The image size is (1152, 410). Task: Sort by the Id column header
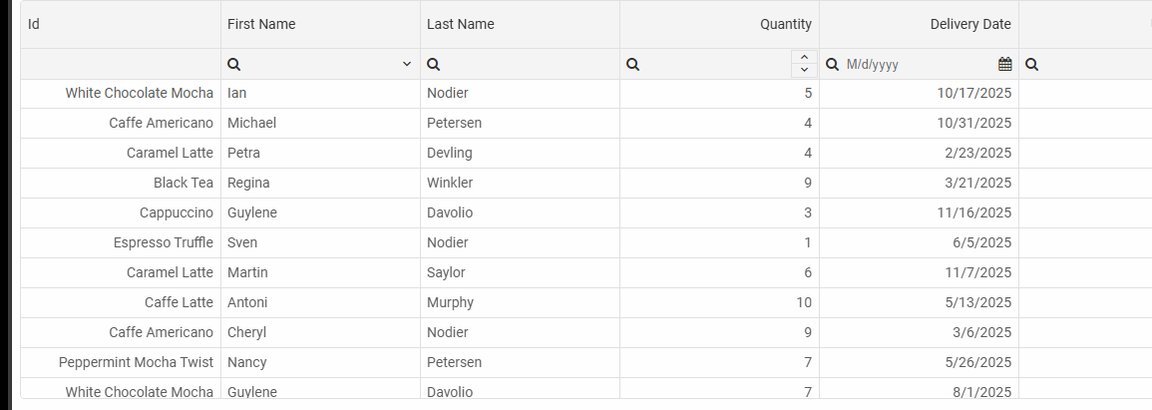coord(120,24)
